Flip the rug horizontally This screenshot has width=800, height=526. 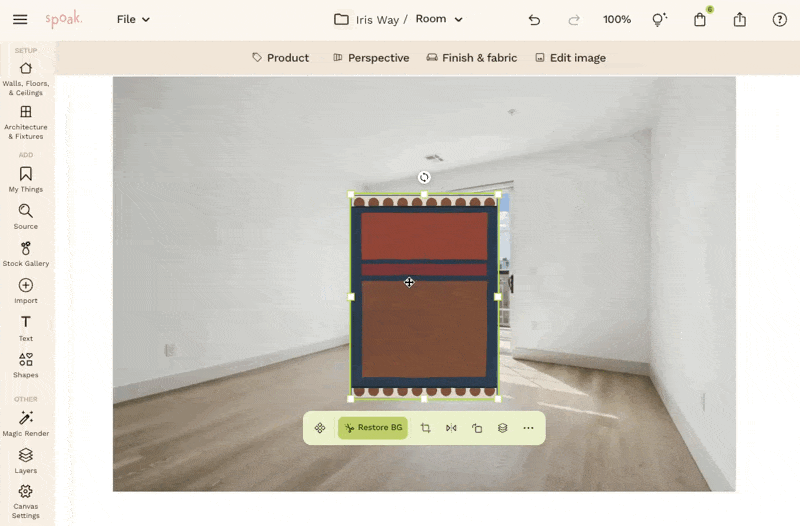[451, 428]
